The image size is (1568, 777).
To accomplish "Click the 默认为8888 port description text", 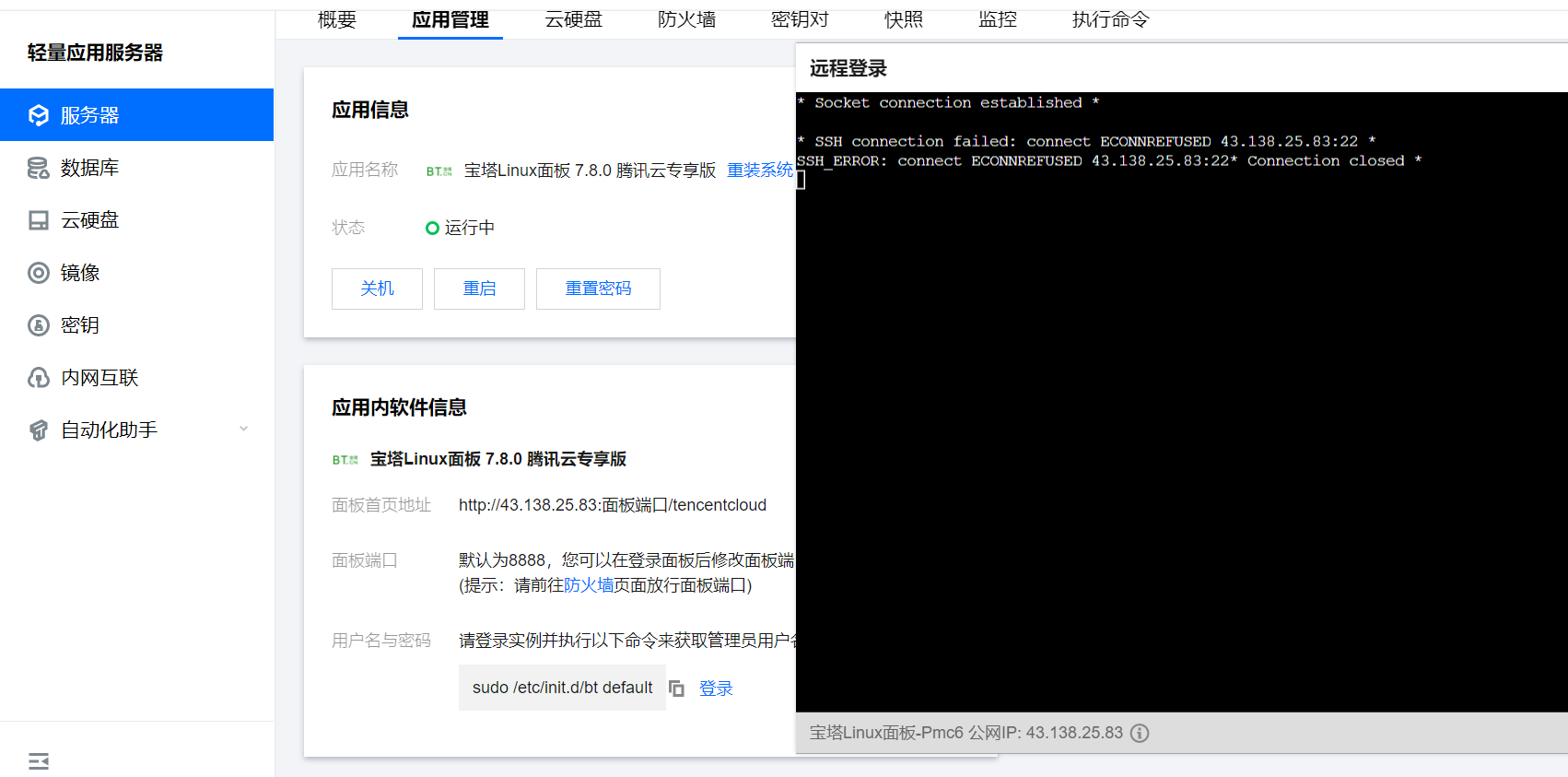I will 626,560.
